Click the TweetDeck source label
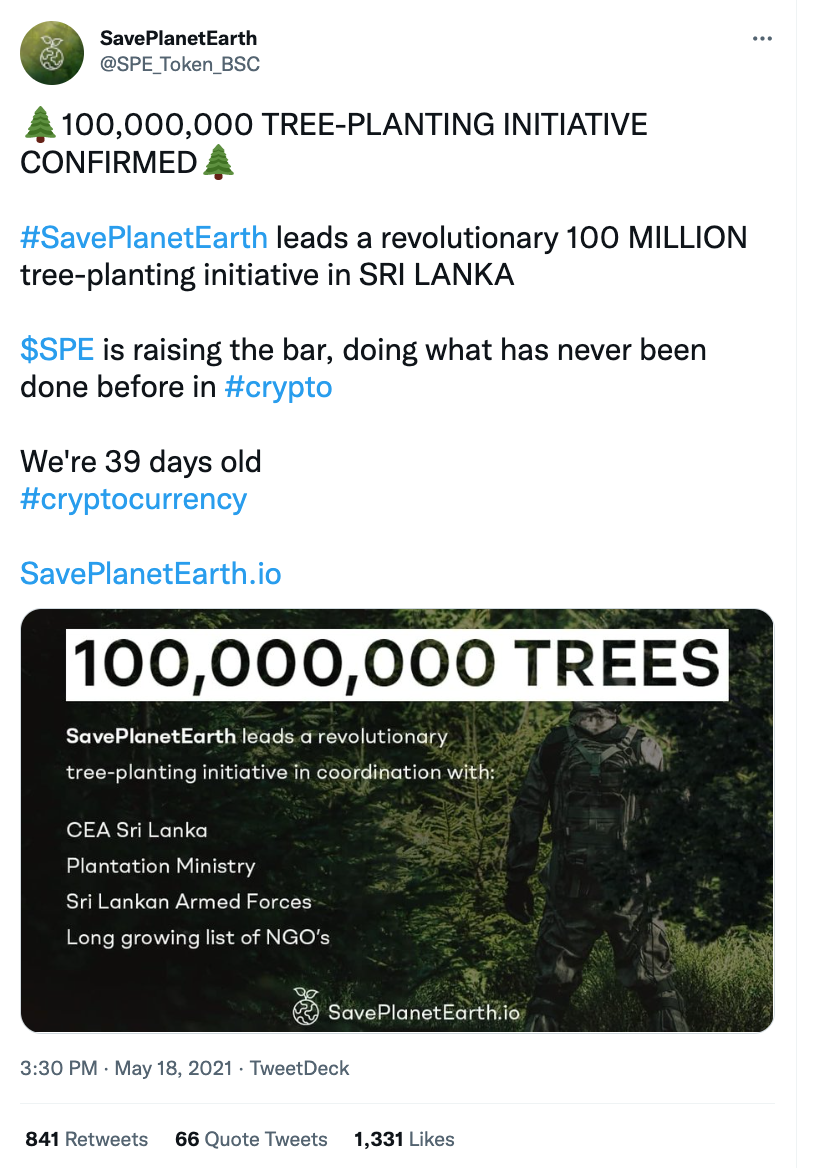 pos(299,1069)
